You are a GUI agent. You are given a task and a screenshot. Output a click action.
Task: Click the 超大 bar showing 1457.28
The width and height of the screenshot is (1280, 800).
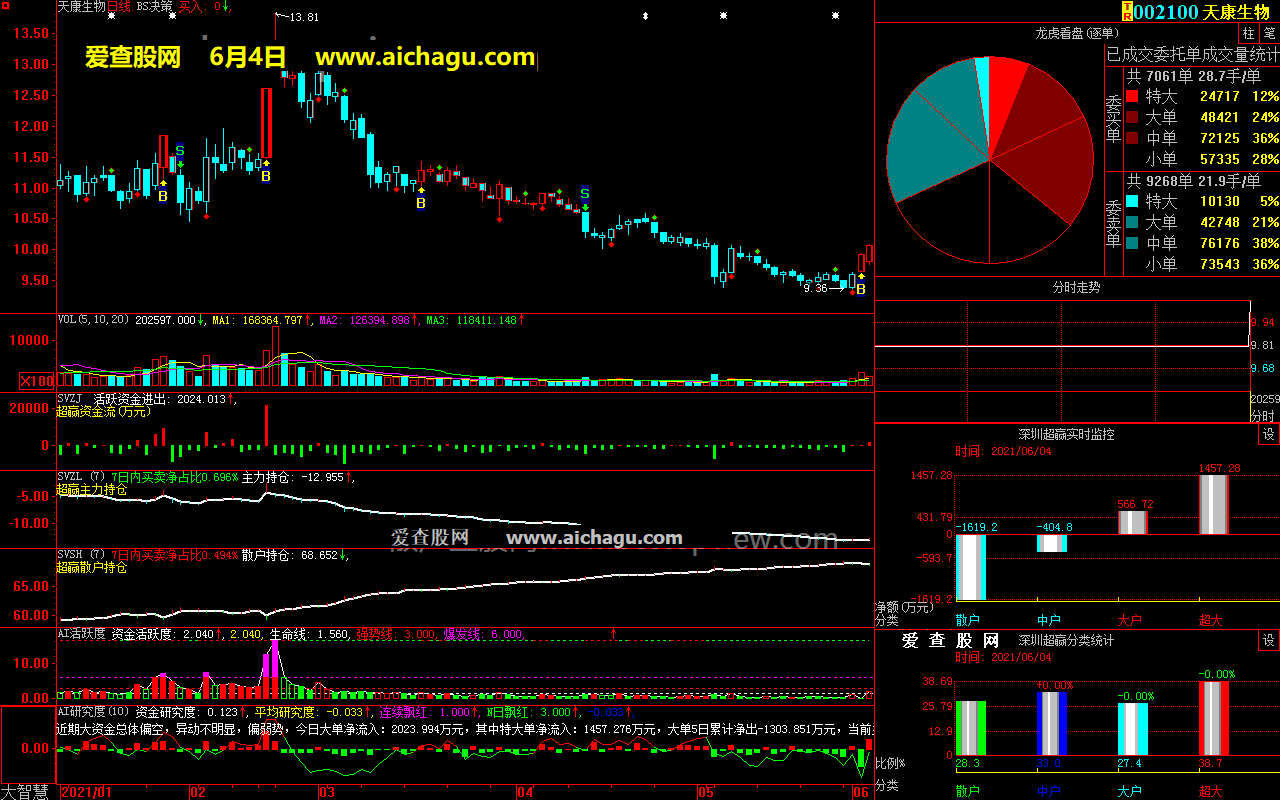pos(1214,504)
